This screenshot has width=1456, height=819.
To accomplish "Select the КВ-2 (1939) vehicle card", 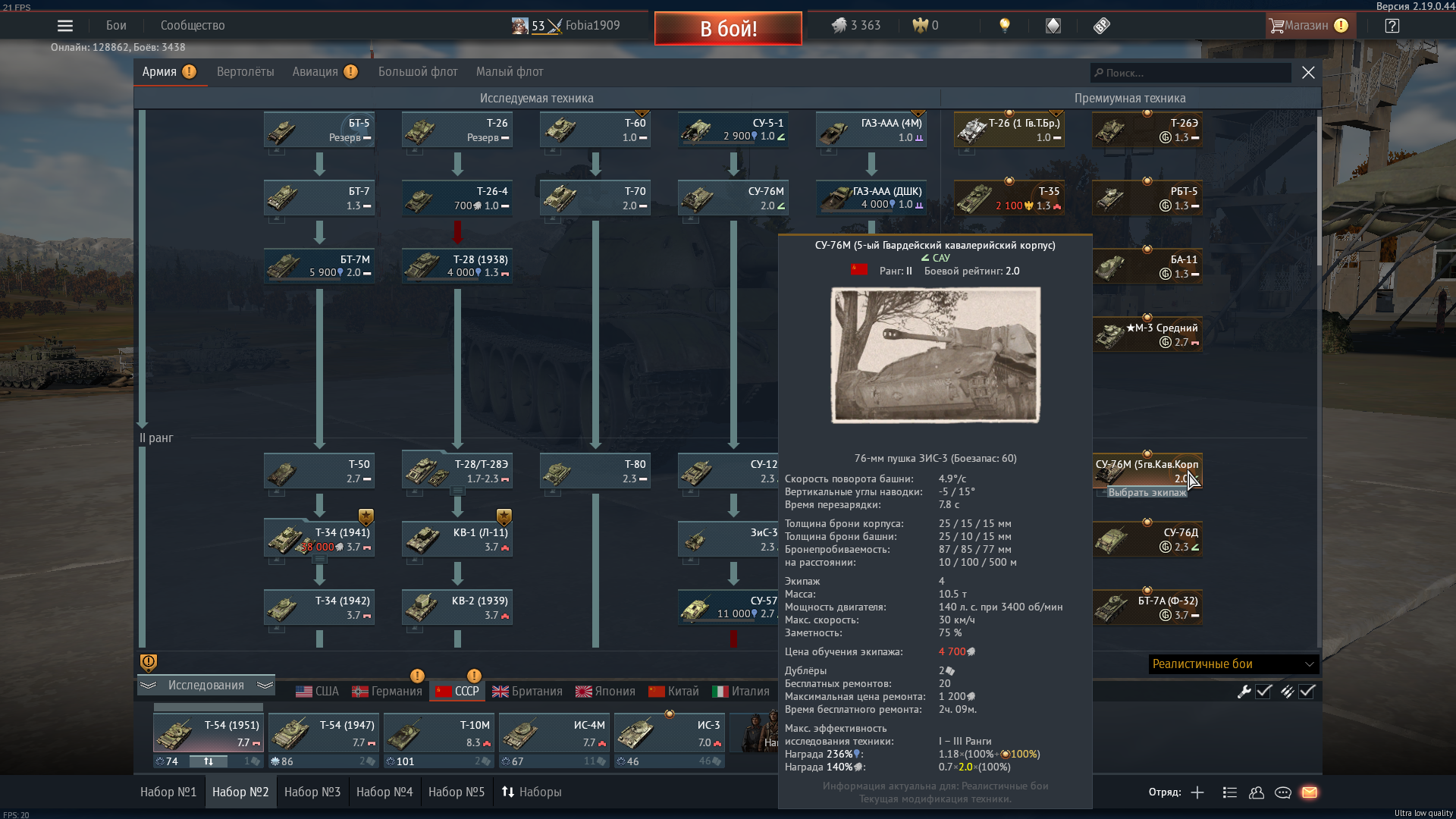I will (x=457, y=607).
